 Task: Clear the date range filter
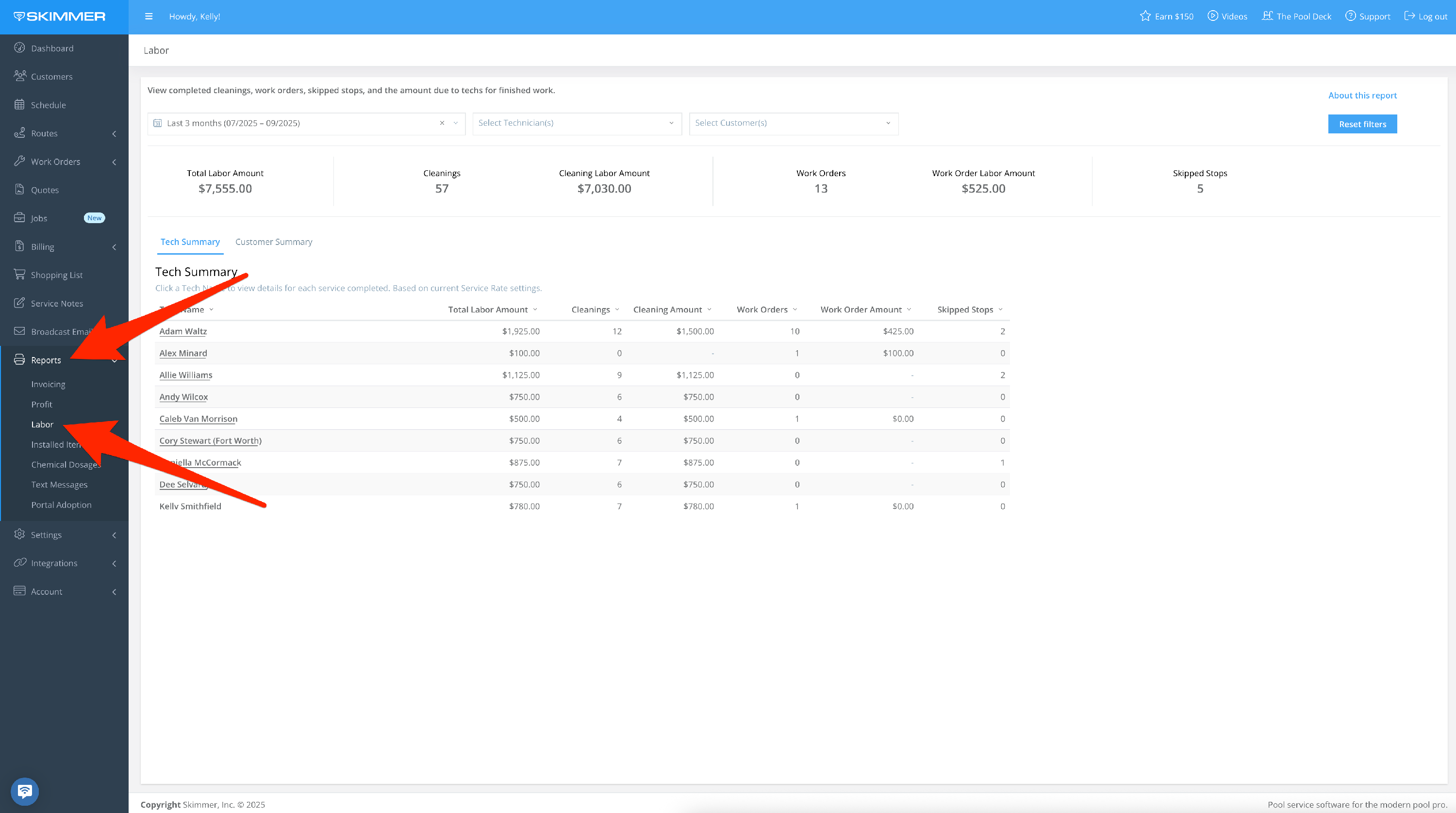click(442, 123)
